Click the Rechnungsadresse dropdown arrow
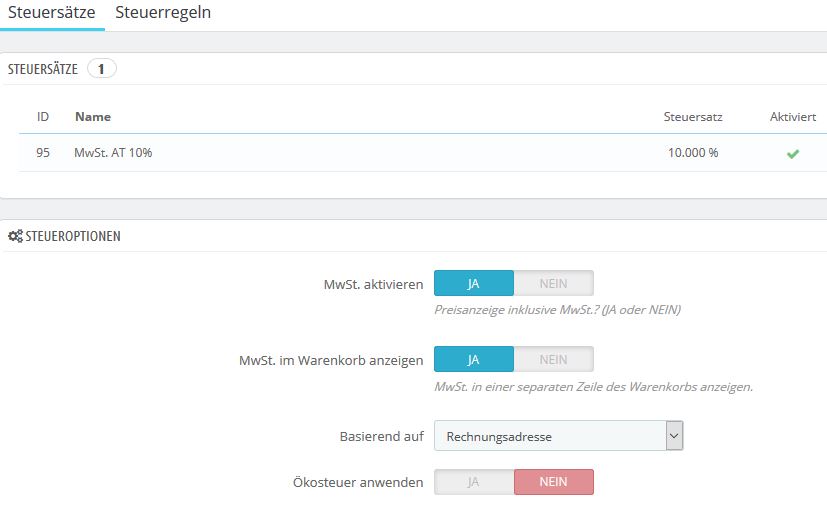This screenshot has width=827, height=508. [674, 436]
